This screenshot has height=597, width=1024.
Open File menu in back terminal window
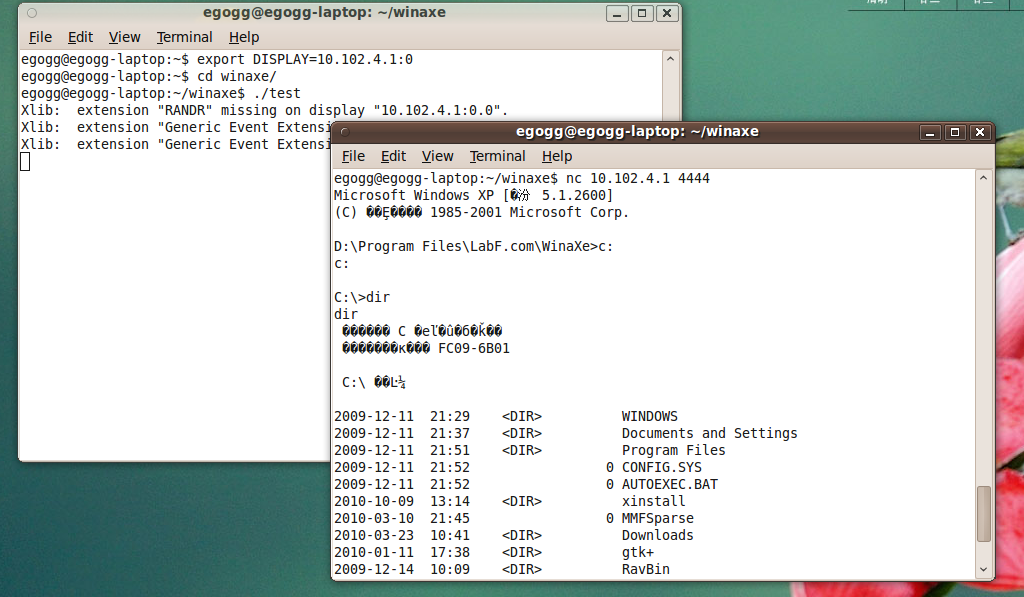point(40,37)
